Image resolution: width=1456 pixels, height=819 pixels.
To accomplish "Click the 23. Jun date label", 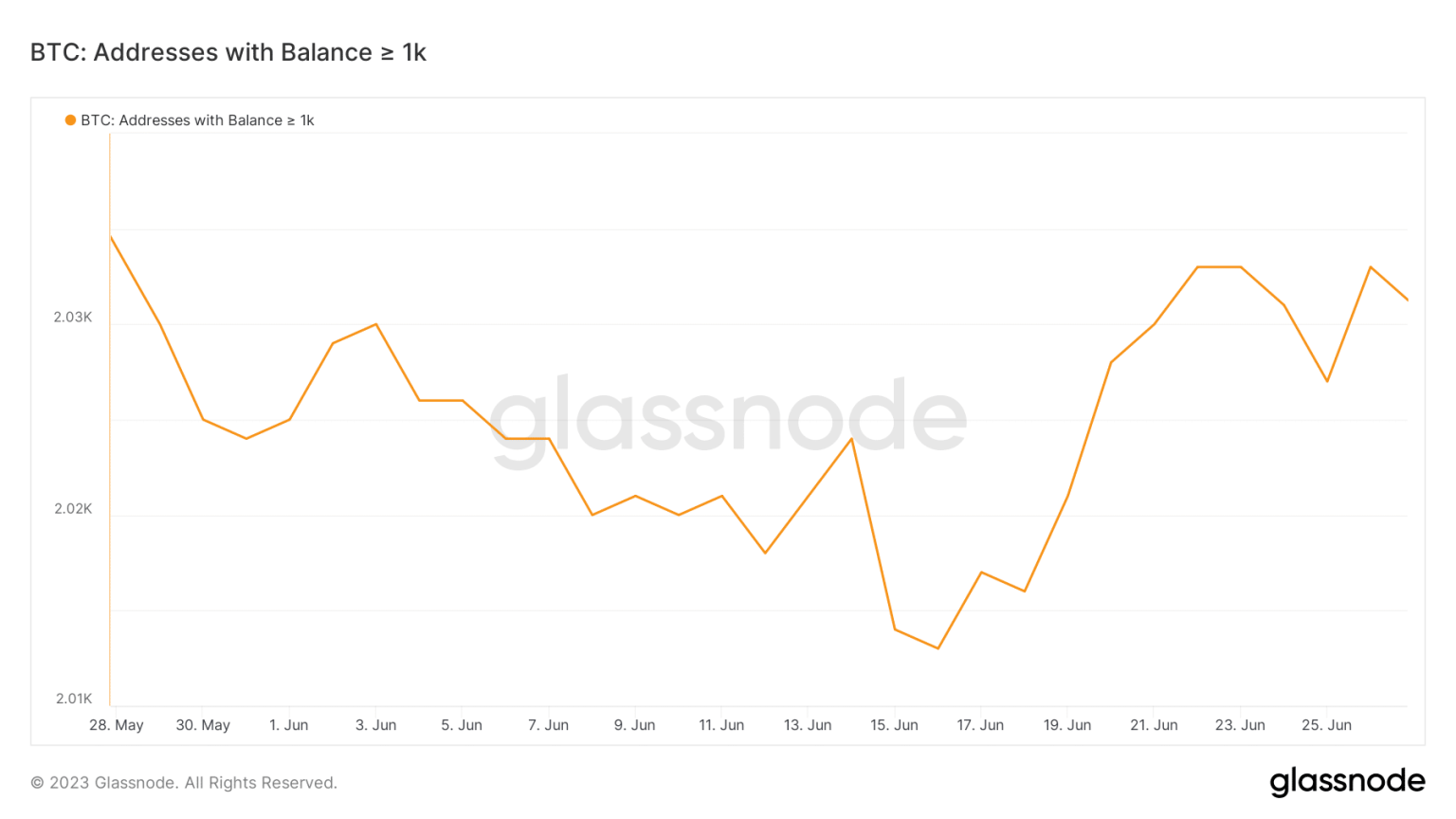I will coord(1240,725).
